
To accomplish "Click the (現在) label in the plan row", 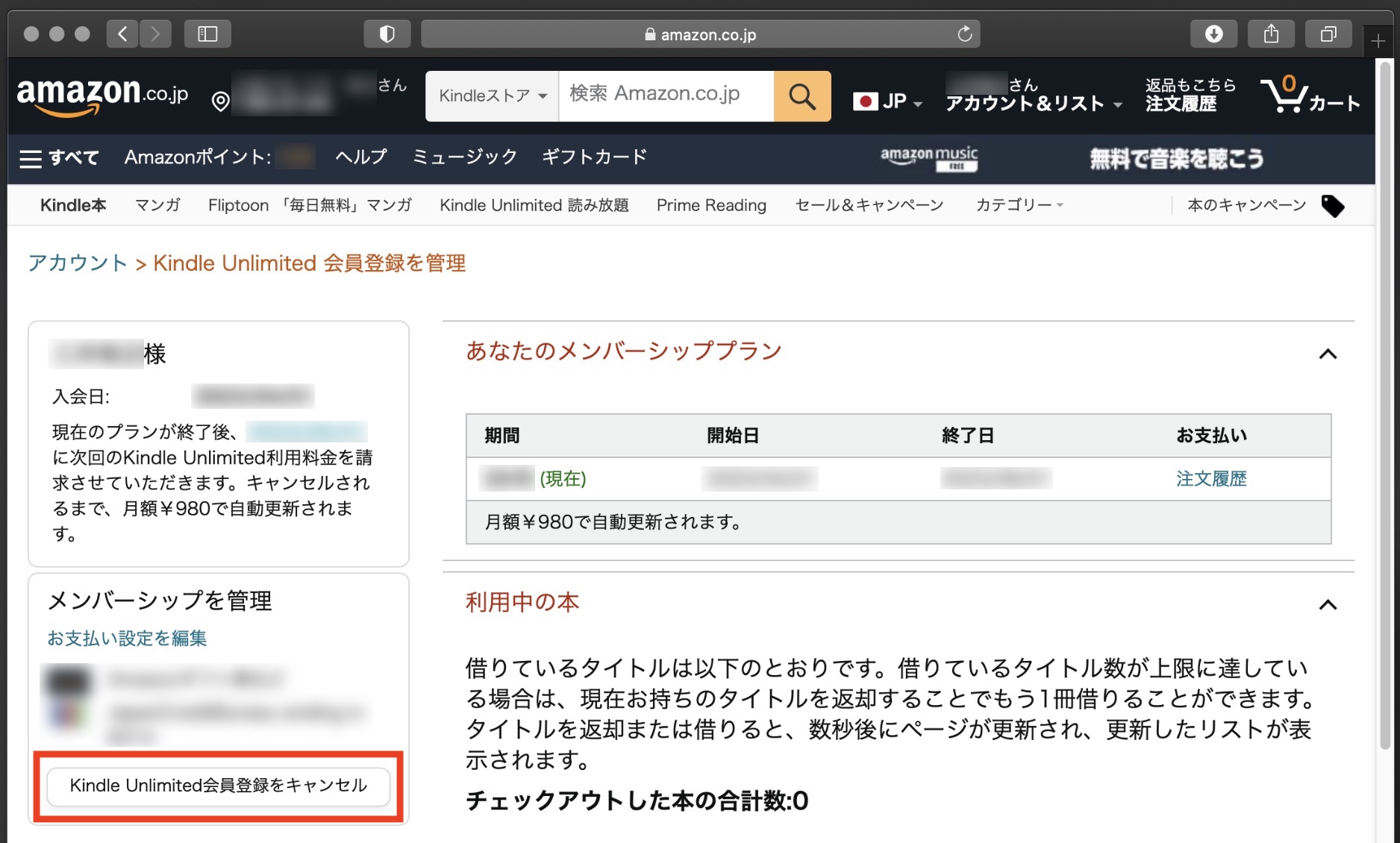I will tap(563, 479).
